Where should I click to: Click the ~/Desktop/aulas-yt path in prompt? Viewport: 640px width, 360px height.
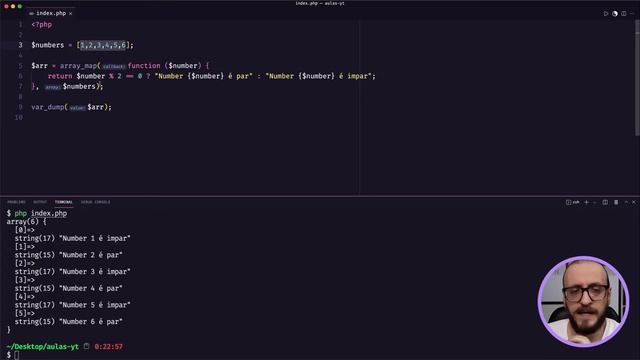pos(42,347)
